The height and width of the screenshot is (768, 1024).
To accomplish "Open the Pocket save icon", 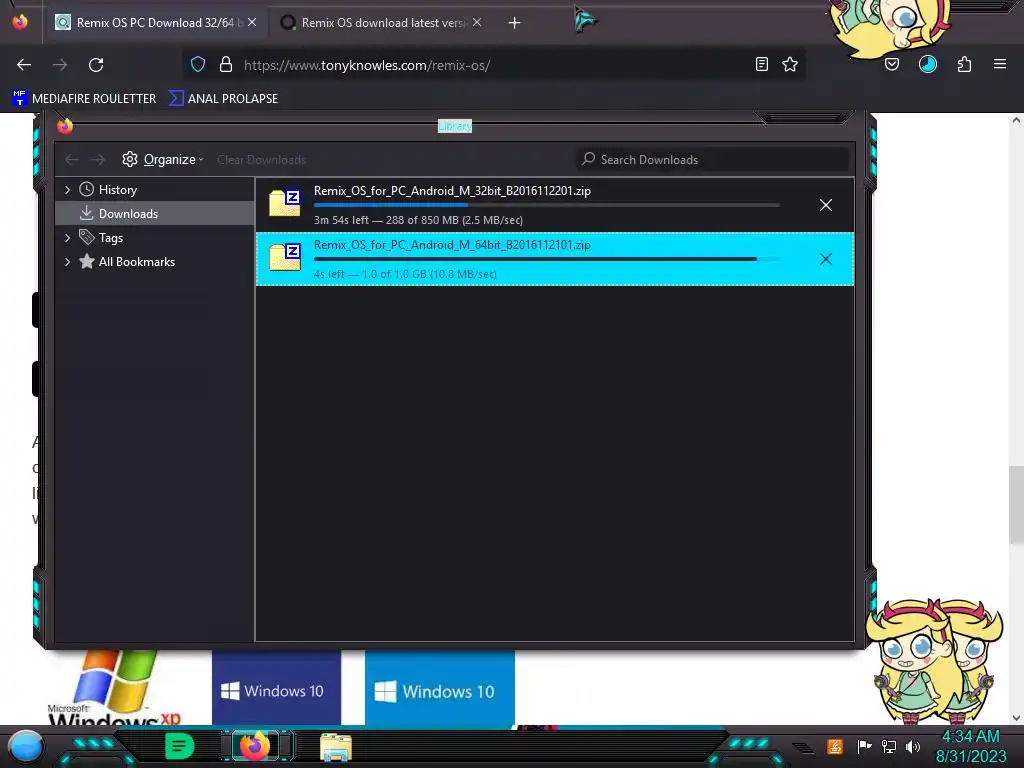I will 892,64.
